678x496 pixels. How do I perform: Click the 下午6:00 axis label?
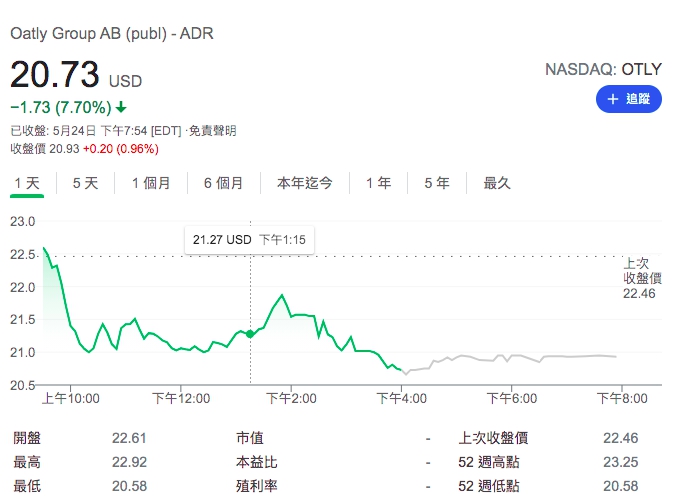point(512,398)
